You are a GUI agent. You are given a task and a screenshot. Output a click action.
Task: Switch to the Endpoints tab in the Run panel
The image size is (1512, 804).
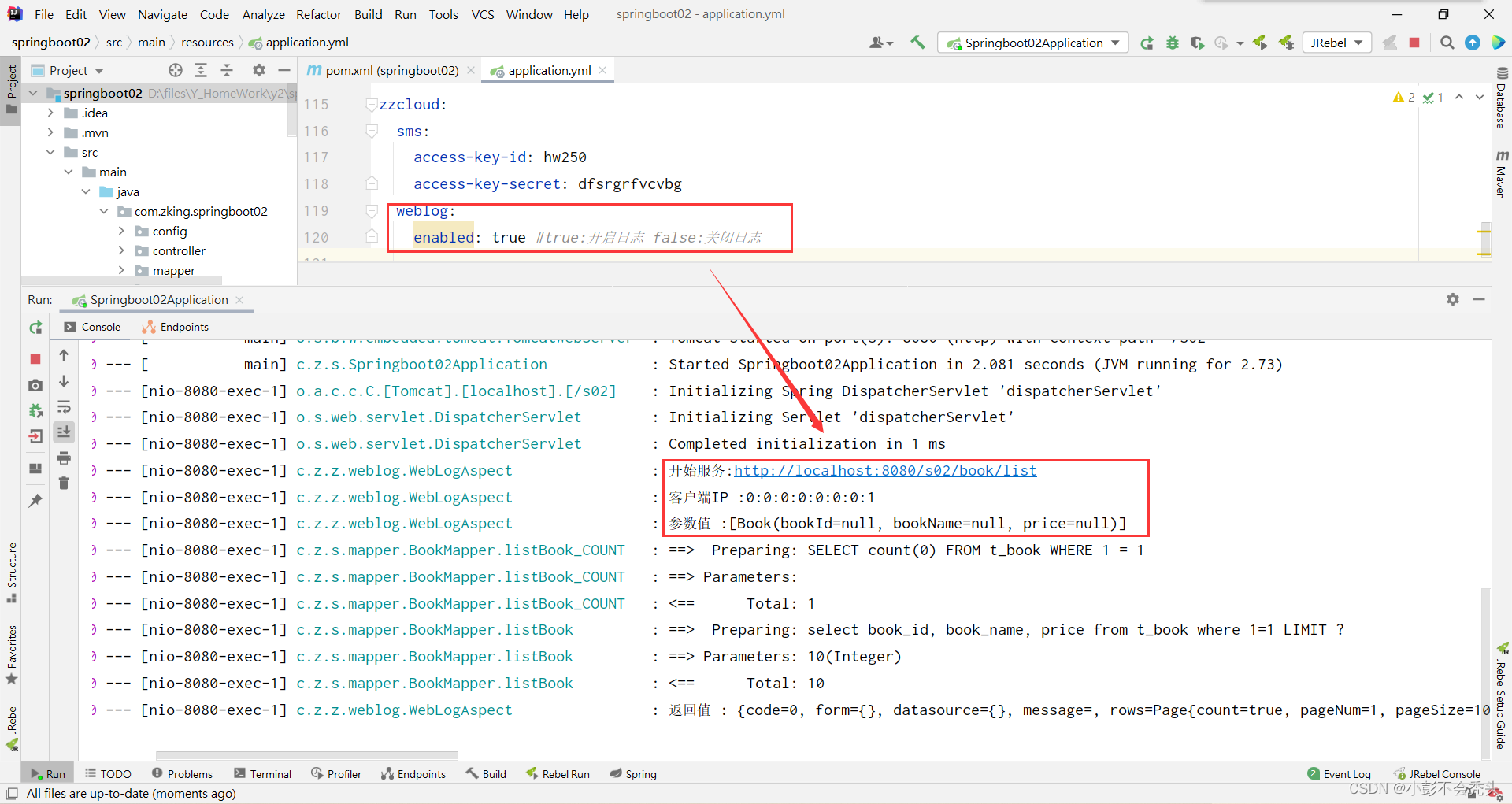tap(176, 327)
